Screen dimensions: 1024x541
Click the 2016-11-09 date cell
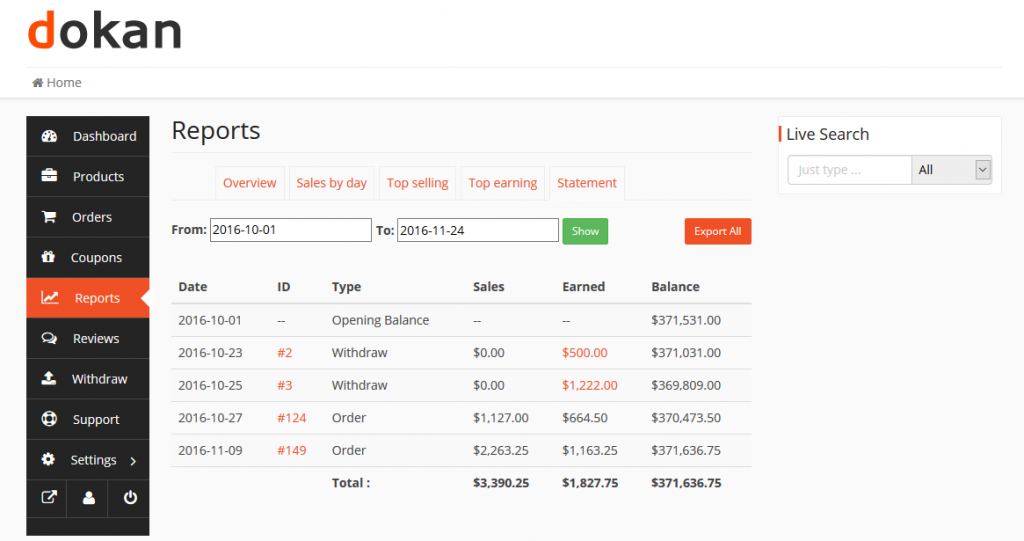point(210,451)
